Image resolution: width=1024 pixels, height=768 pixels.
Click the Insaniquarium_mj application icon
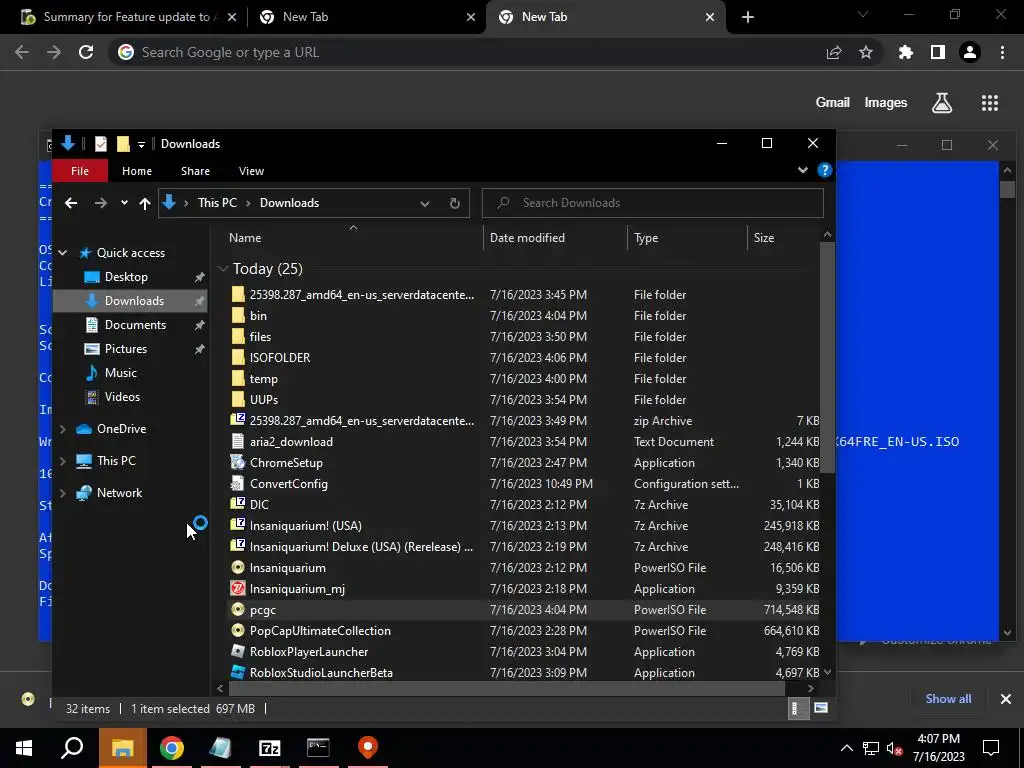pyautogui.click(x=238, y=588)
